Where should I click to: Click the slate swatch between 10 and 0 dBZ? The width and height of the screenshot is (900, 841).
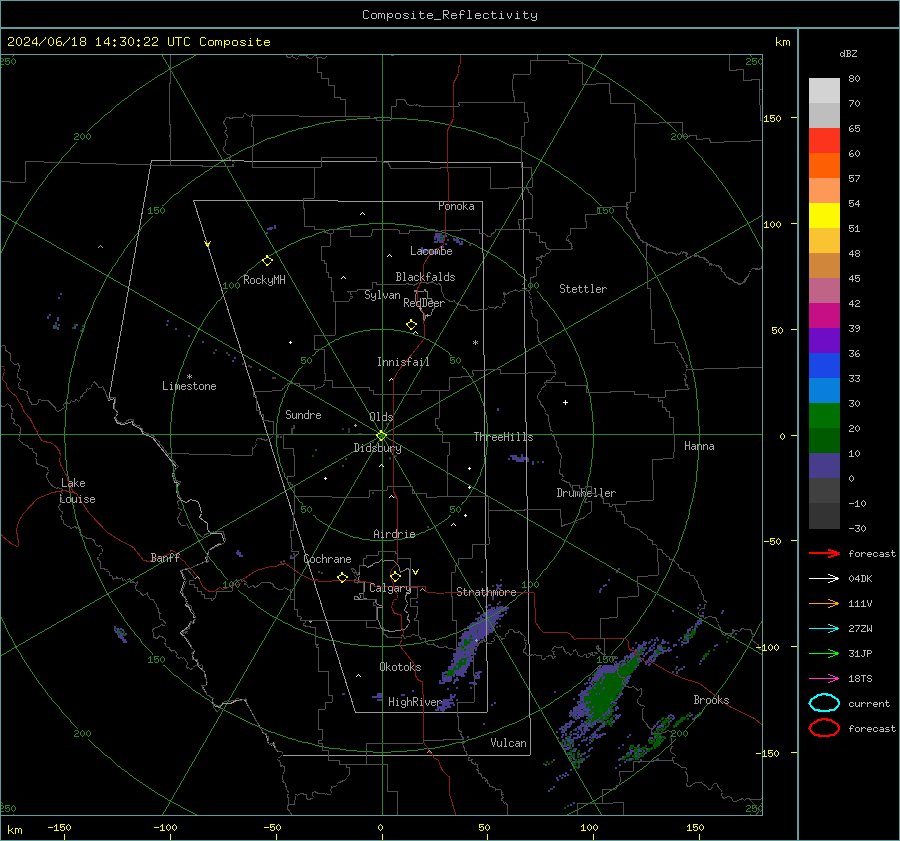point(824,466)
